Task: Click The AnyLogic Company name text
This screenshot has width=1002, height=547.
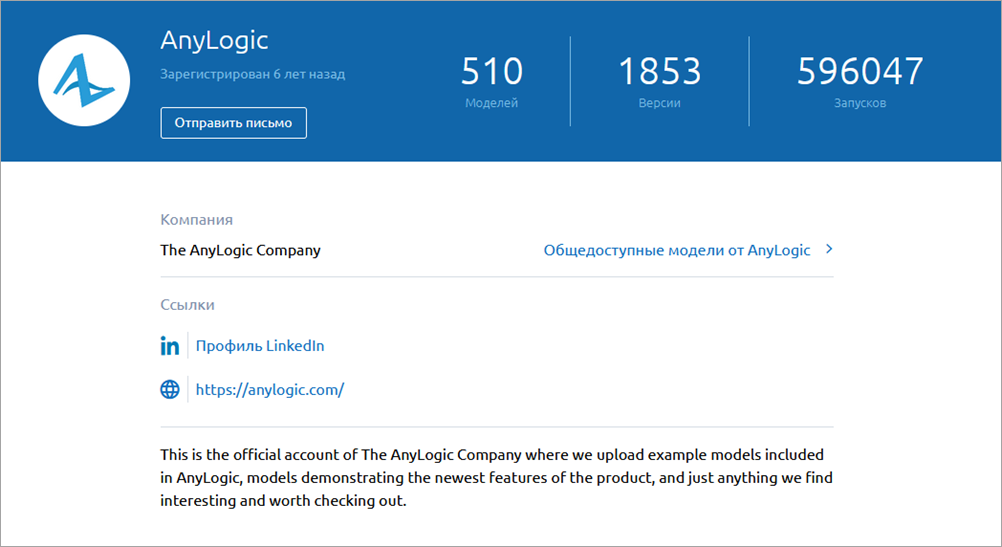Action: pos(240,250)
